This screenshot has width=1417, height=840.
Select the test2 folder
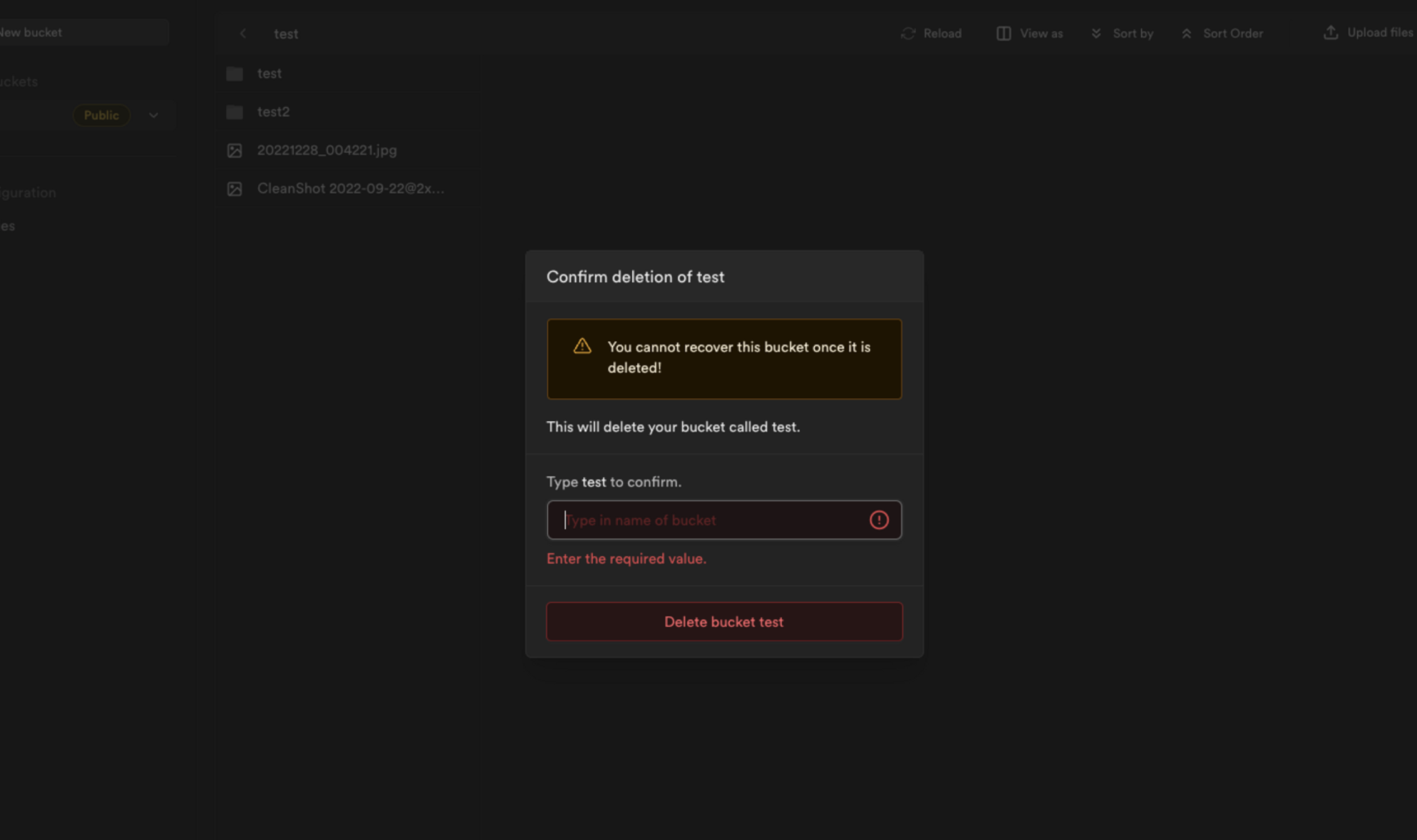[x=273, y=111]
